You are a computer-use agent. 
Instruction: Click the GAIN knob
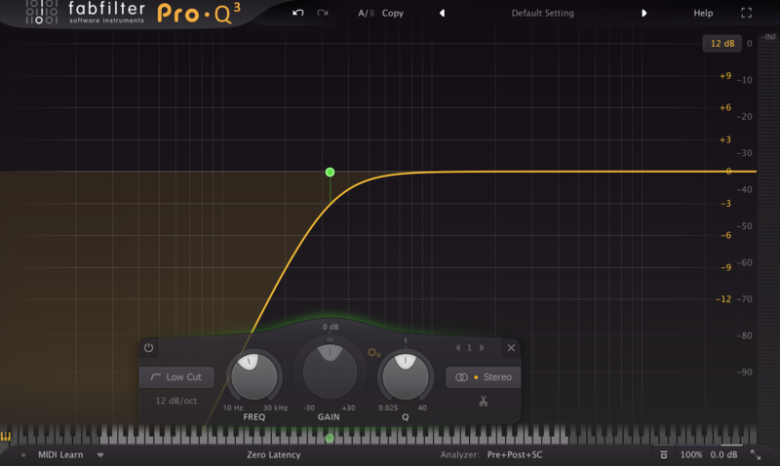329,371
